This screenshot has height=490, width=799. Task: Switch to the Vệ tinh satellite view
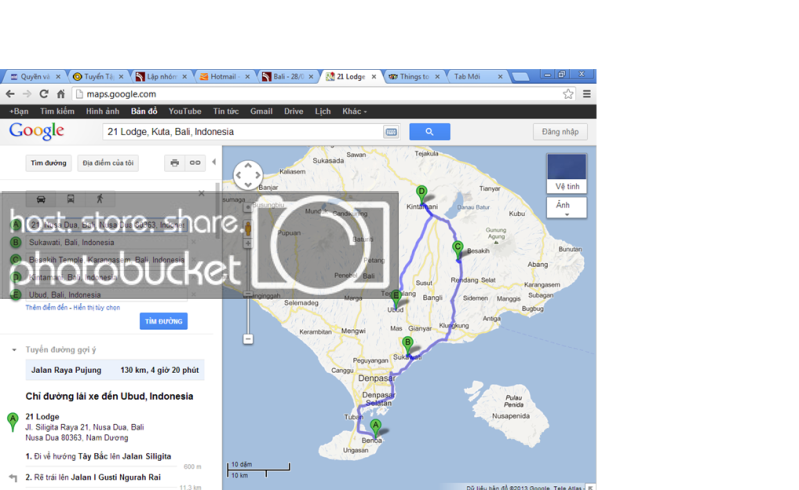(567, 174)
